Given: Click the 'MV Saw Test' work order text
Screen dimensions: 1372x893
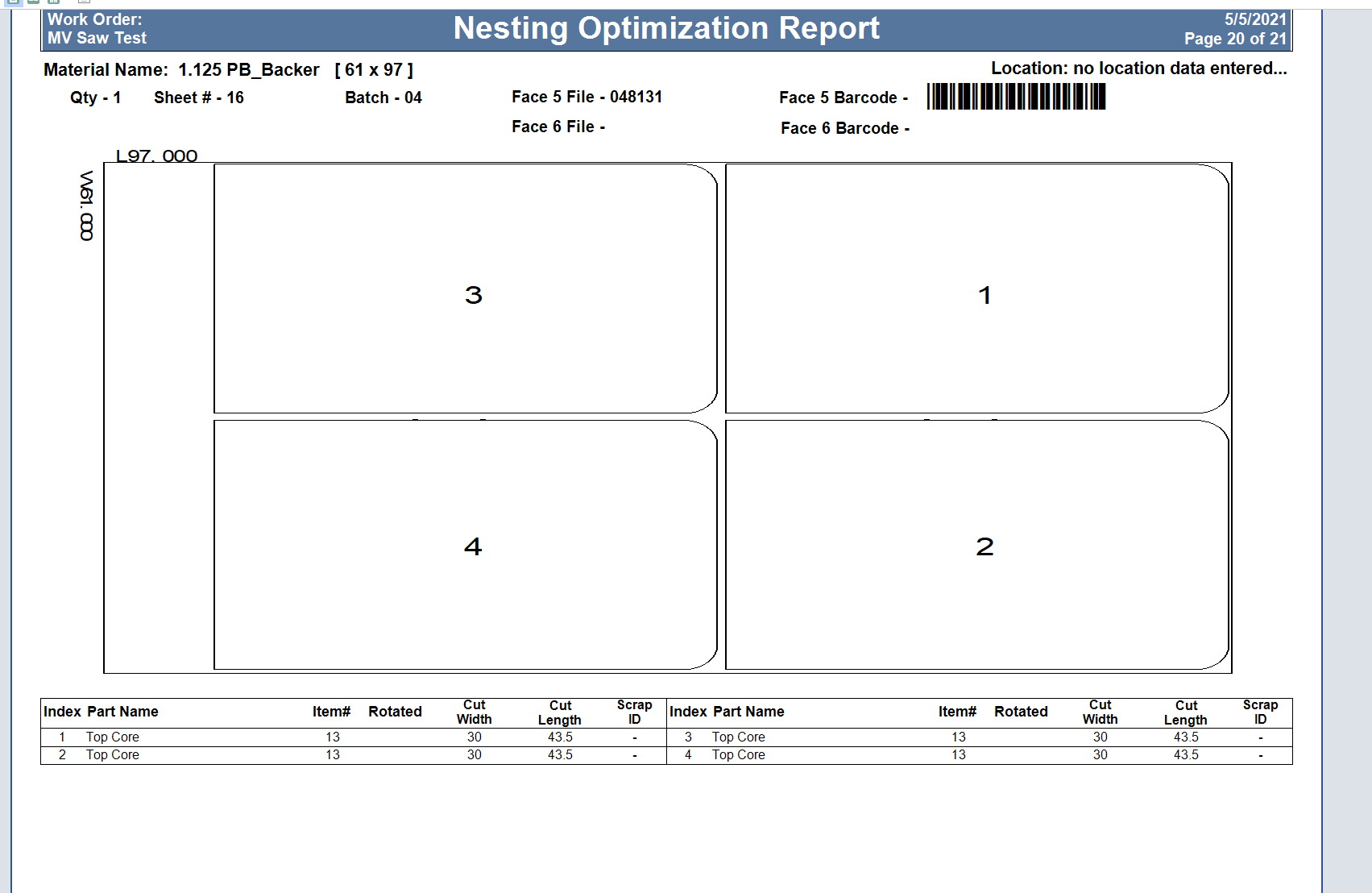Looking at the screenshot, I should point(97,38).
